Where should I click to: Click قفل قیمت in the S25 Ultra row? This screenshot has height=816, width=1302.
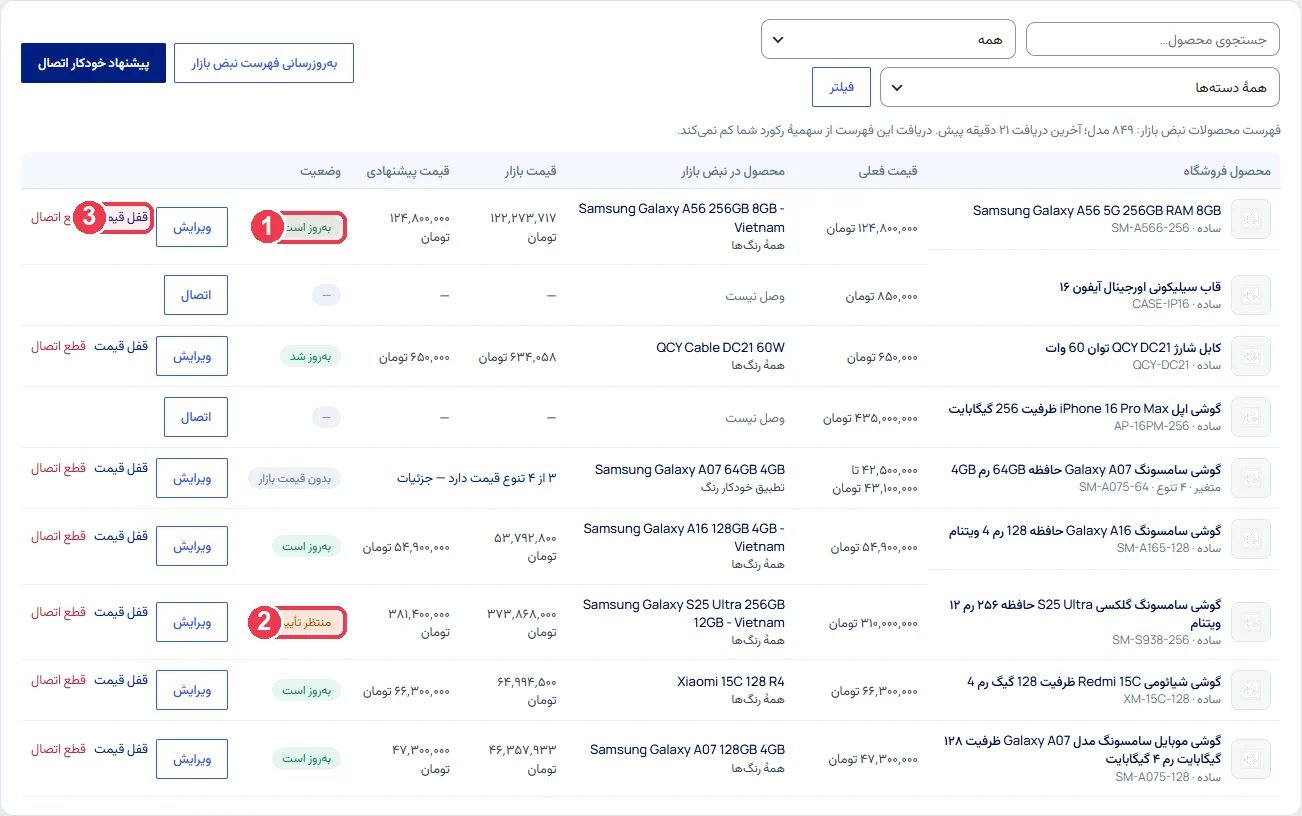tap(121, 612)
